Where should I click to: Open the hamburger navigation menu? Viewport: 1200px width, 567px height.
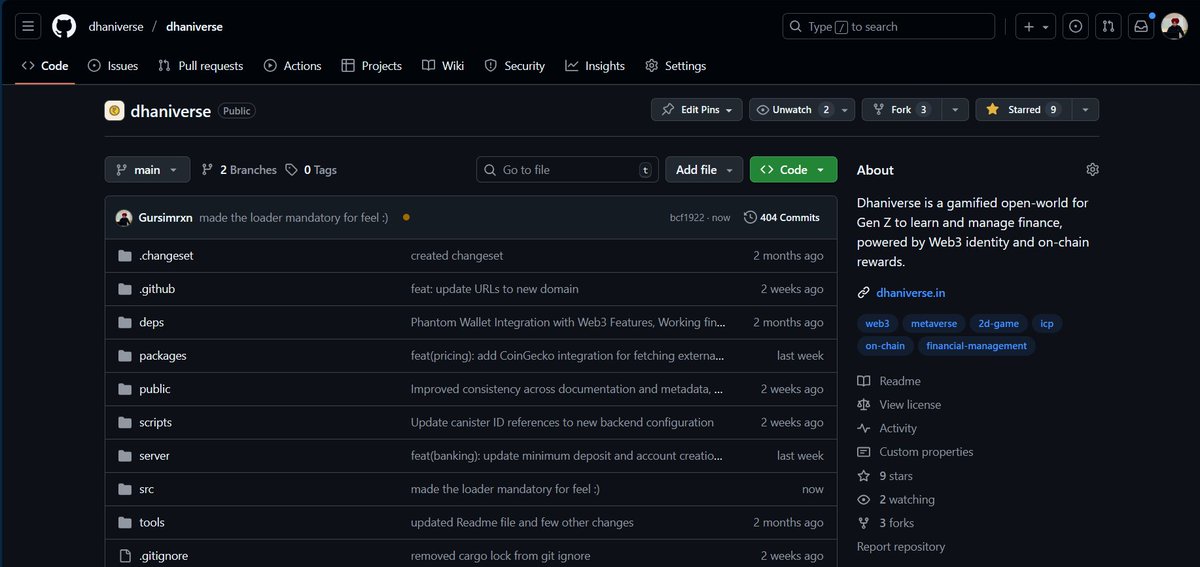28,27
